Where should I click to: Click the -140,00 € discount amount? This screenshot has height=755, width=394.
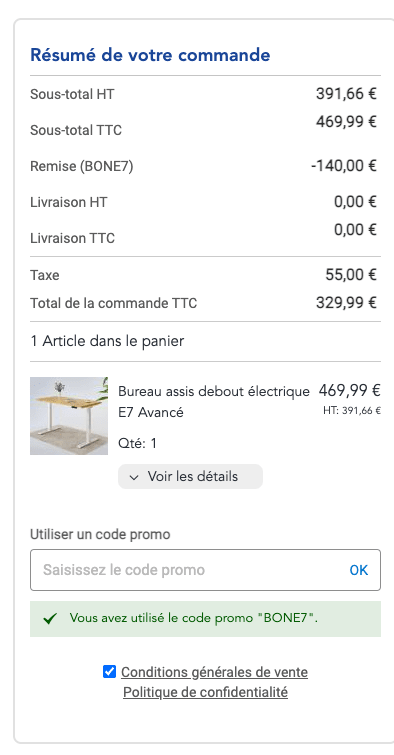point(344,166)
